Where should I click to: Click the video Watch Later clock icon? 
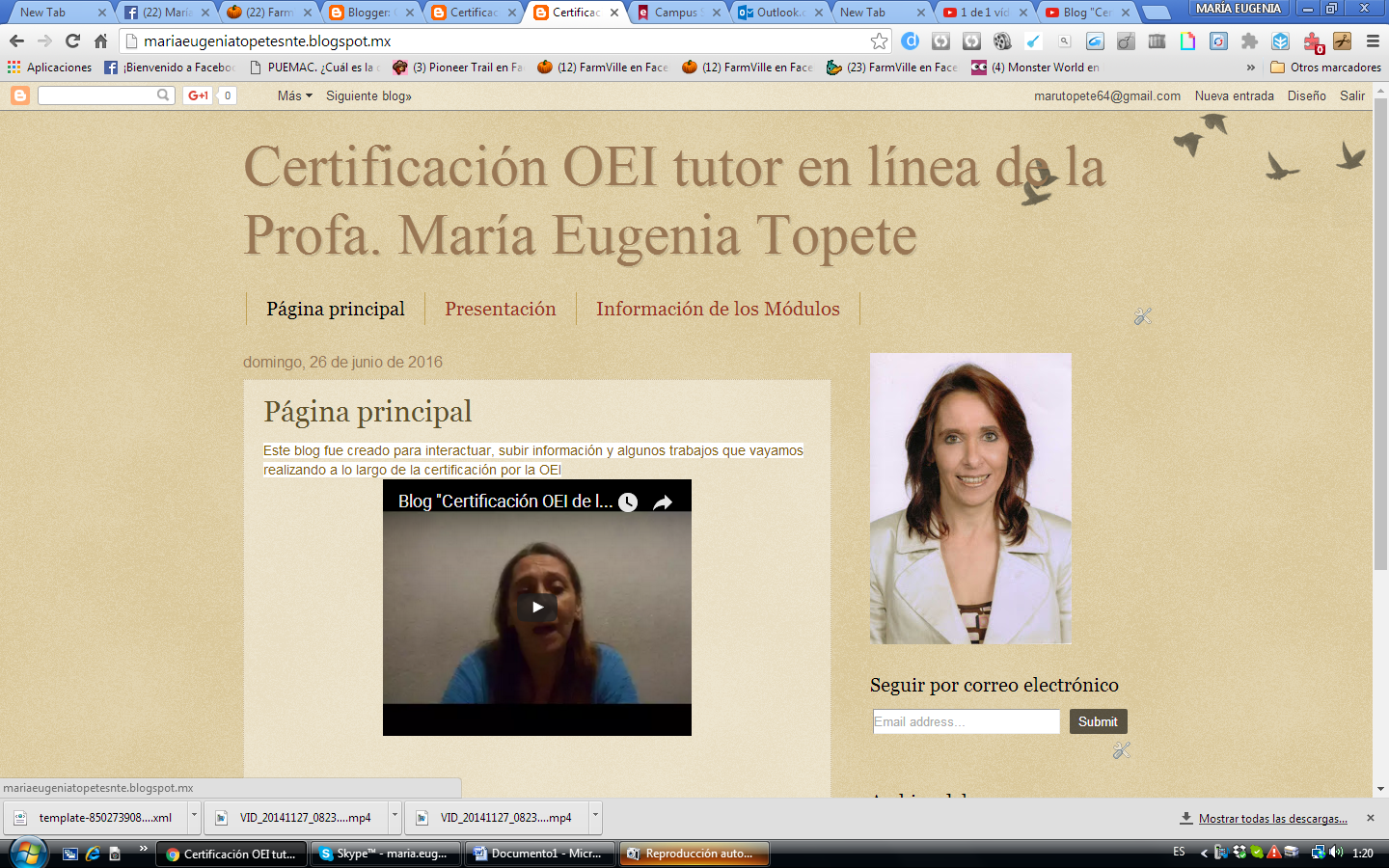[628, 502]
